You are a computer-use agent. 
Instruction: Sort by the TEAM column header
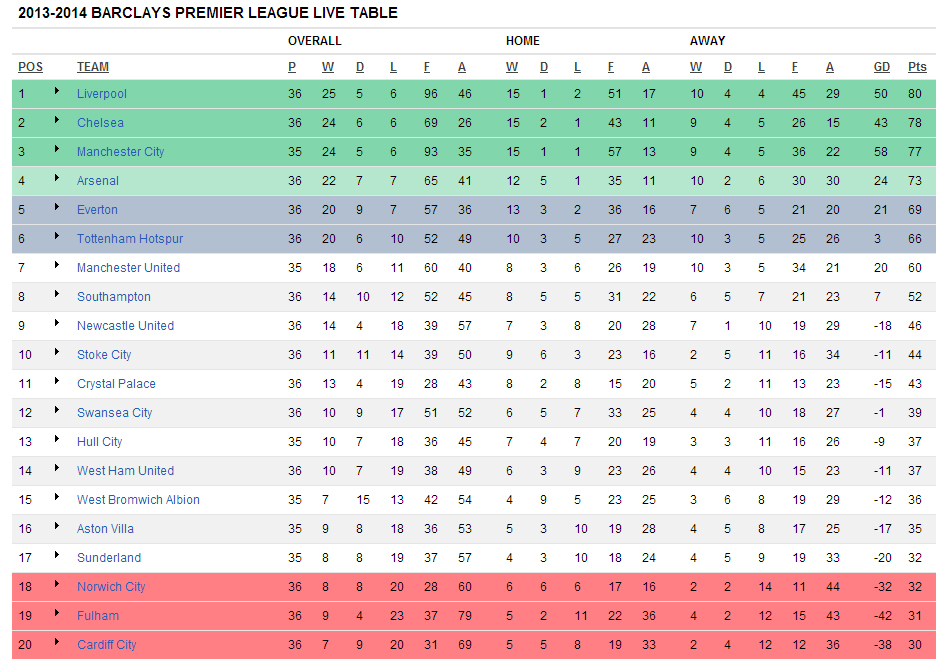[x=93, y=67]
